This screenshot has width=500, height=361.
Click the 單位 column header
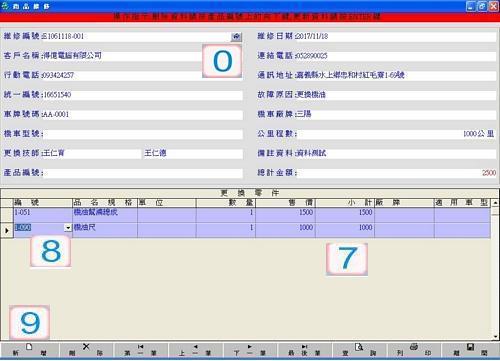point(167,202)
